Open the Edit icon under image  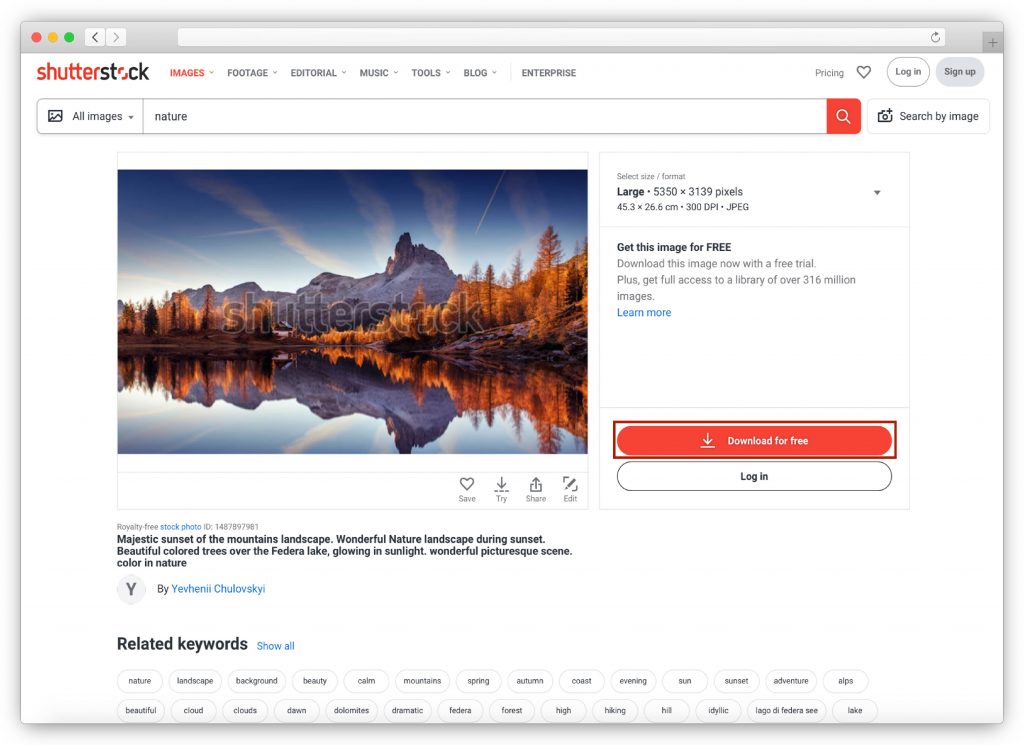[x=570, y=489]
